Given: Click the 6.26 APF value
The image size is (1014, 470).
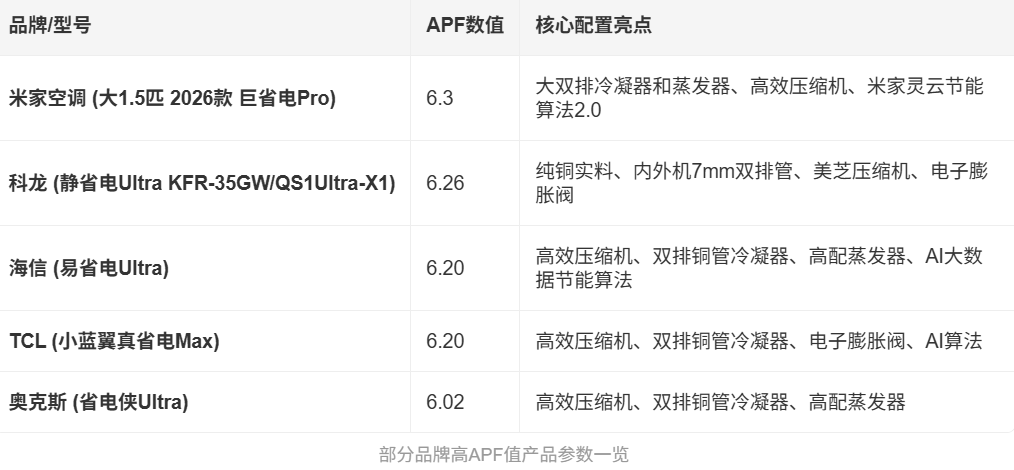Looking at the screenshot, I should (x=444, y=183).
